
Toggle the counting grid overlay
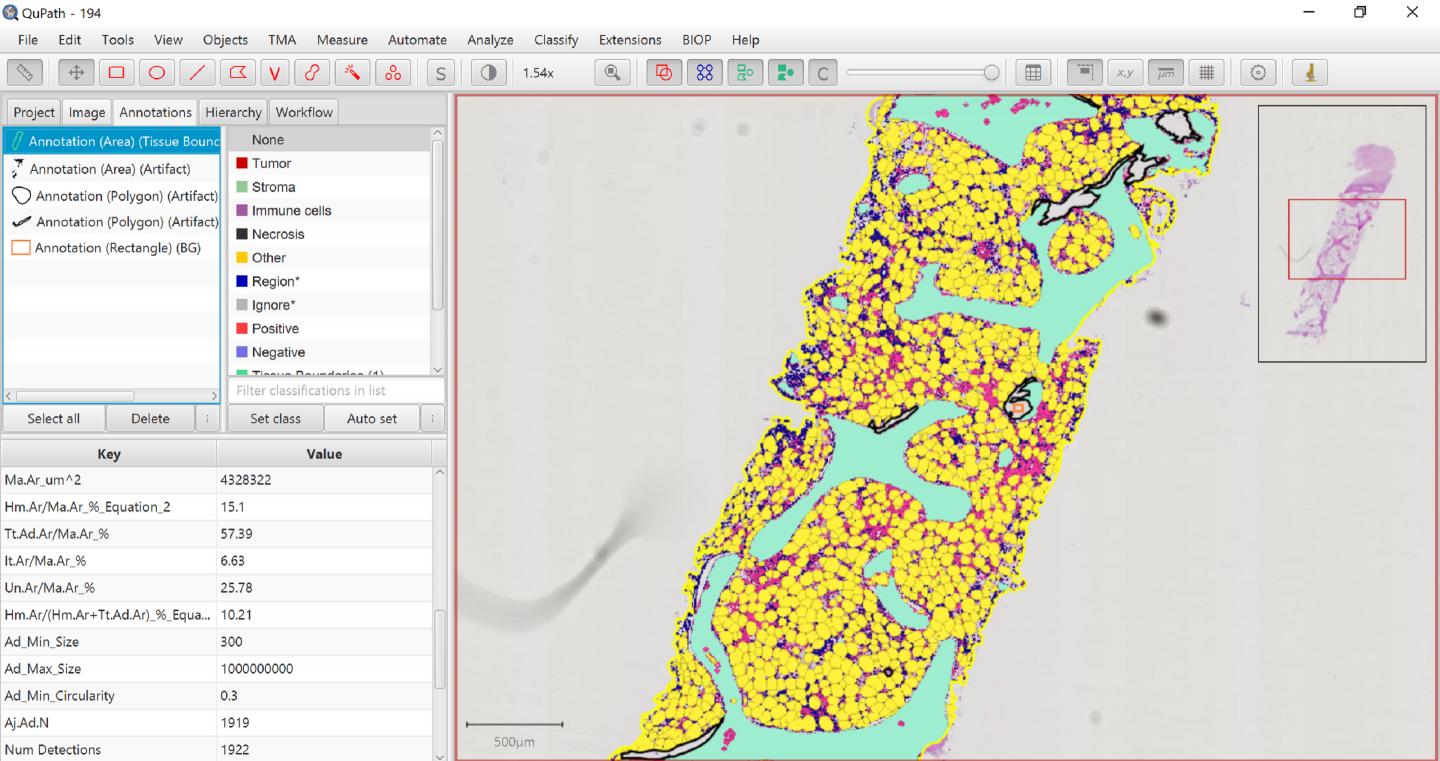[x=1208, y=72]
